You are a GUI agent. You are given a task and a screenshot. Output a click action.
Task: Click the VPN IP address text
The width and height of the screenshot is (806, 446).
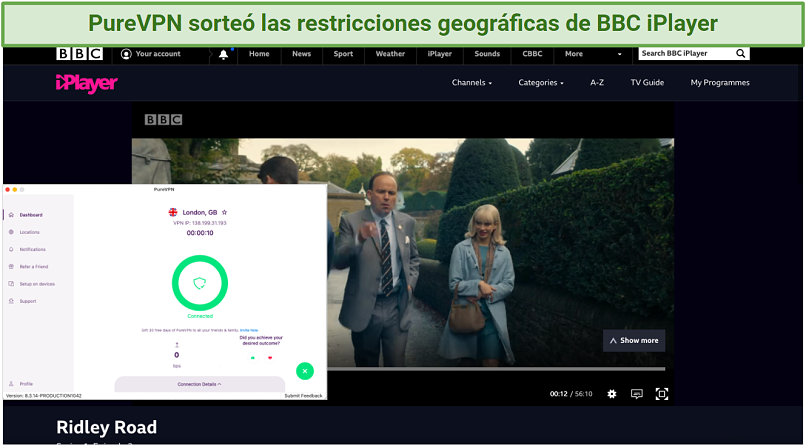200,223
